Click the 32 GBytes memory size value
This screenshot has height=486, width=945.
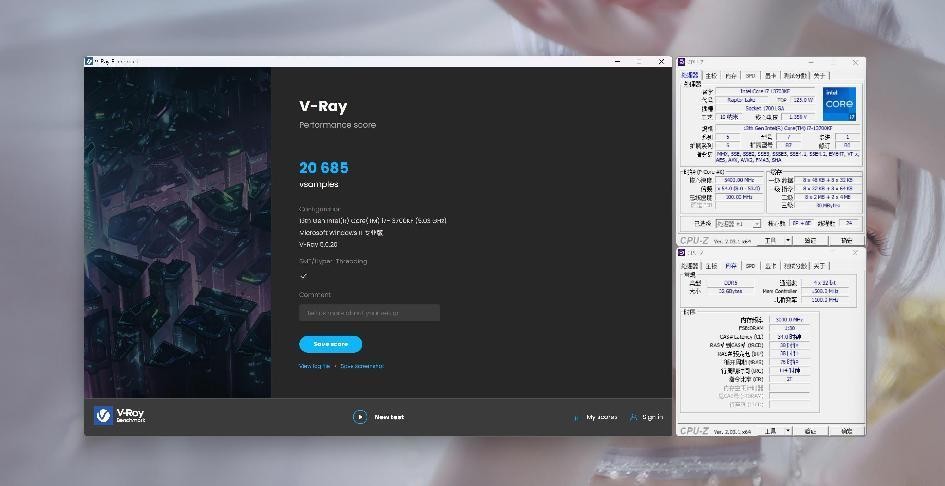(x=730, y=291)
